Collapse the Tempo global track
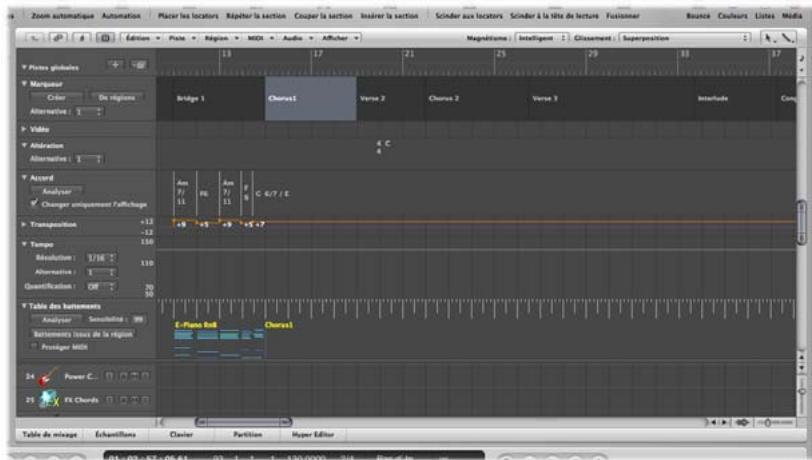The image size is (812, 460). pos(24,244)
